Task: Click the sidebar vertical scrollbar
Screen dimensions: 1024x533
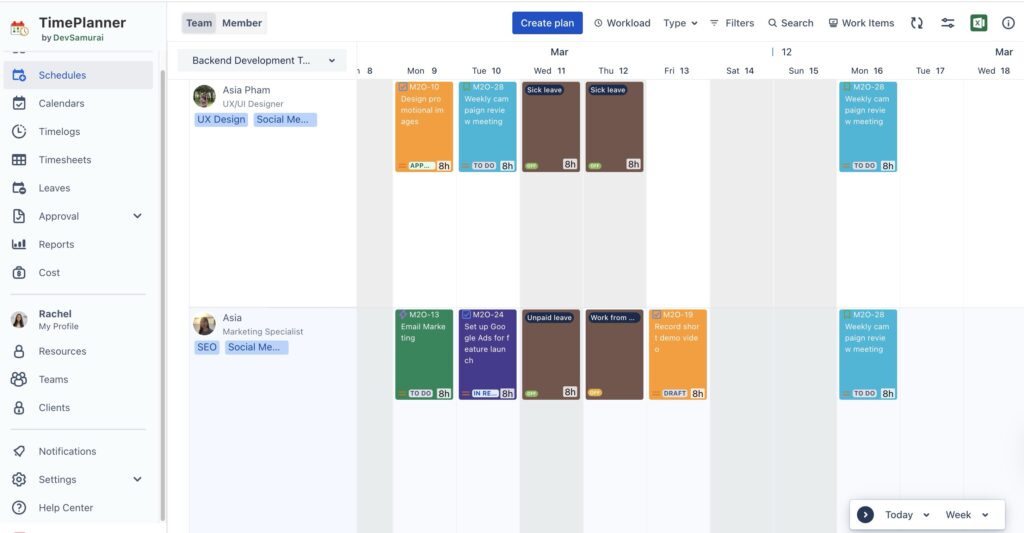Action: (x=162, y=294)
